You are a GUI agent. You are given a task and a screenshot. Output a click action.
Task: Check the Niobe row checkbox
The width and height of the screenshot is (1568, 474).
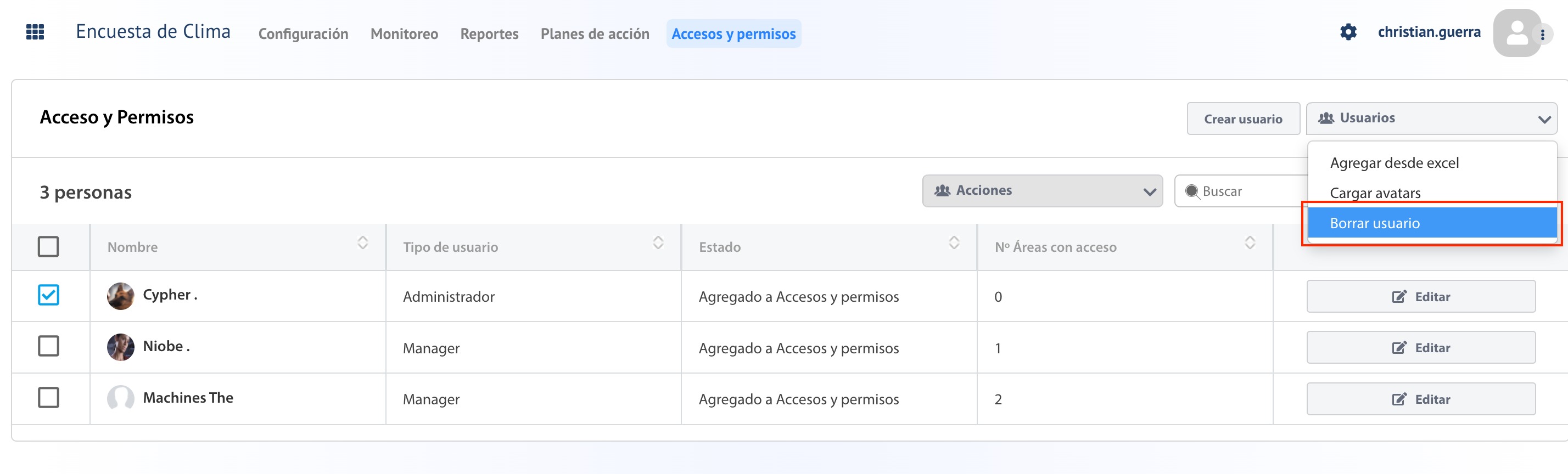48,346
